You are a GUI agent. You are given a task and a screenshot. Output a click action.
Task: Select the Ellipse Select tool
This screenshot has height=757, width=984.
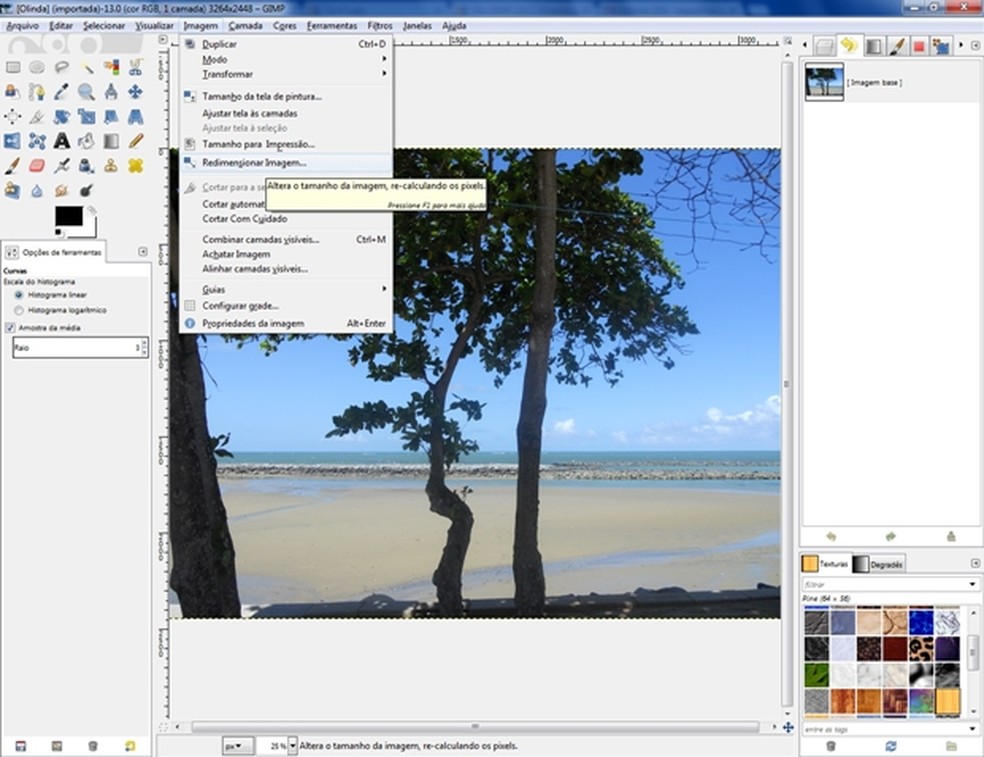pyautogui.click(x=37, y=67)
